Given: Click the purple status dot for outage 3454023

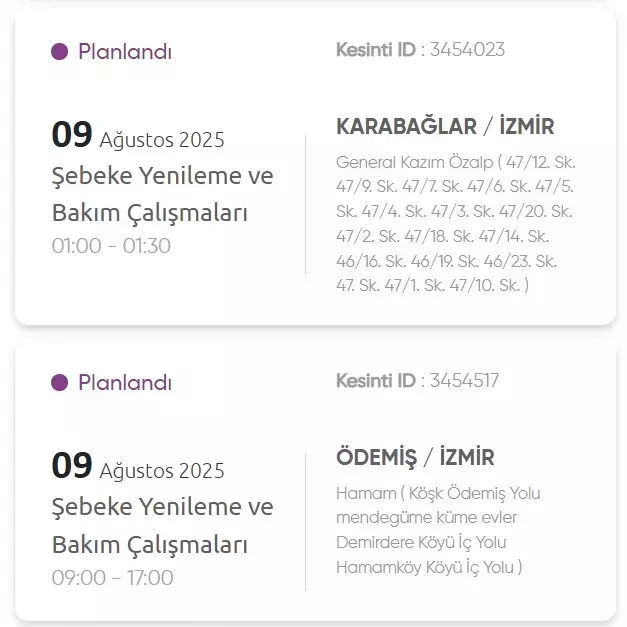Looking at the screenshot, I should 60,52.
